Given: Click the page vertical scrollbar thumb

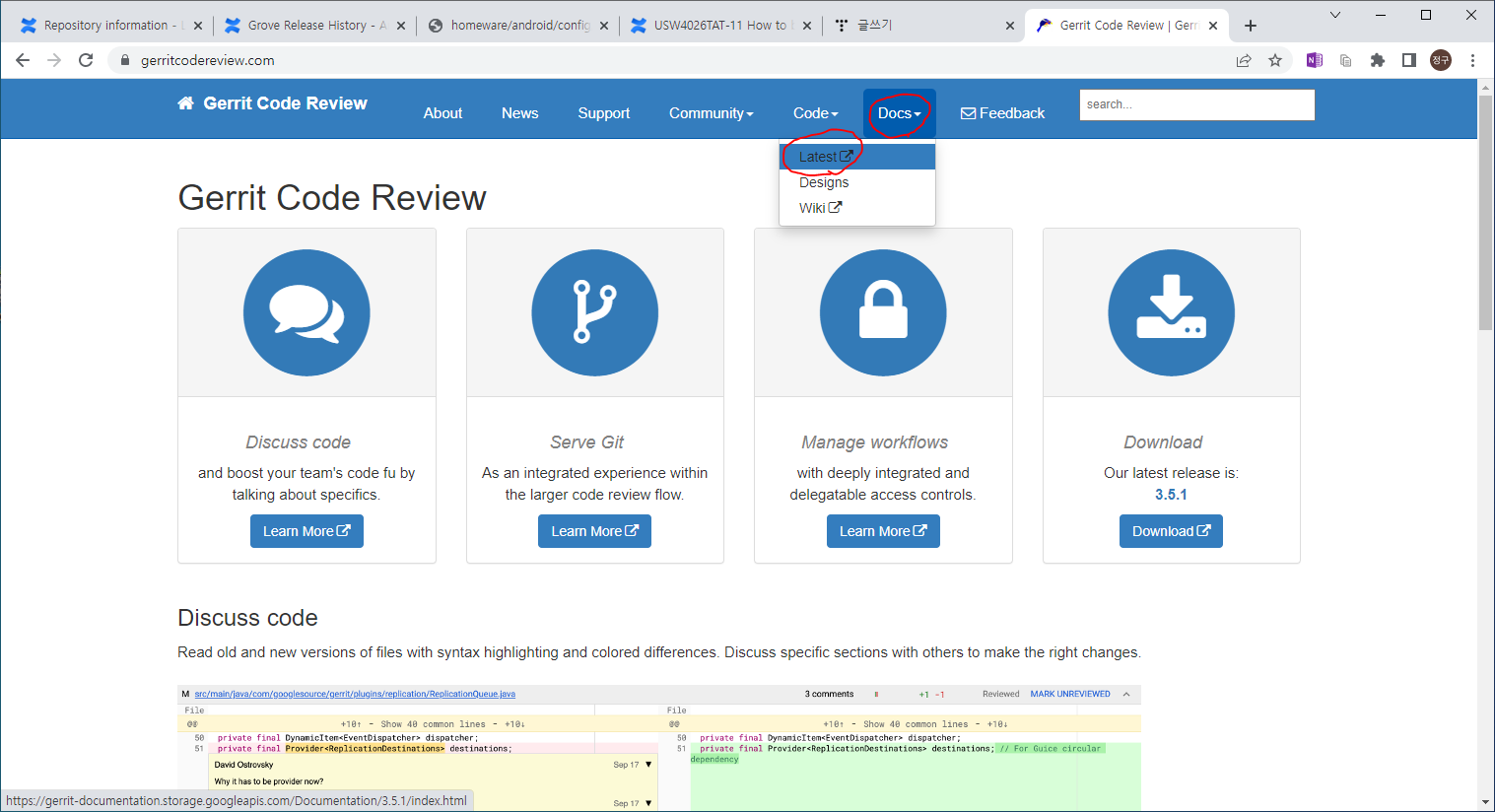Looking at the screenshot, I should tap(1486, 212).
